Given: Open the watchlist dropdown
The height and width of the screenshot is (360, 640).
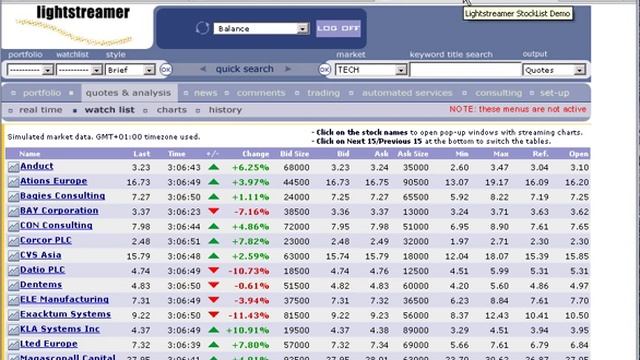Looking at the screenshot, I should point(79,70).
